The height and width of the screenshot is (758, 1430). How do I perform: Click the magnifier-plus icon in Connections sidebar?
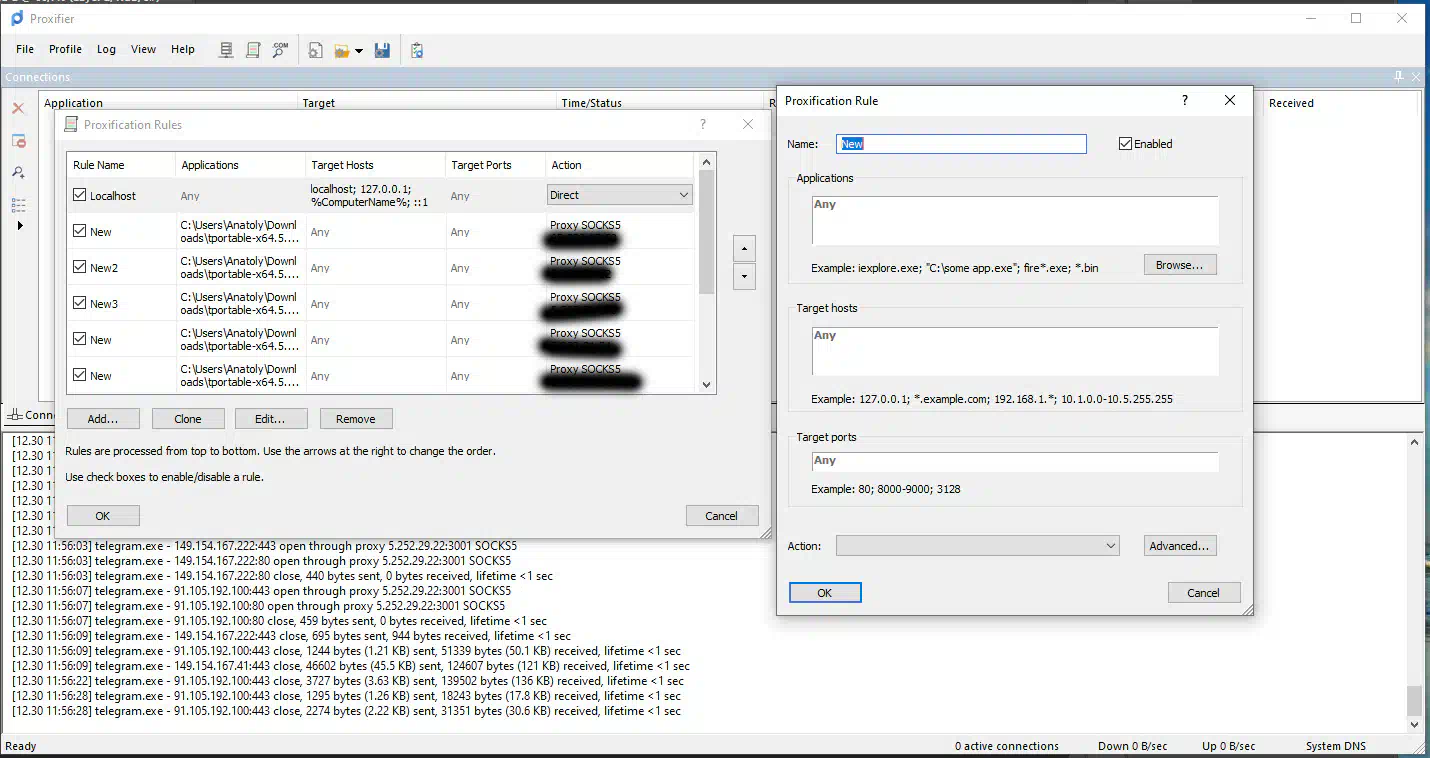[18, 173]
